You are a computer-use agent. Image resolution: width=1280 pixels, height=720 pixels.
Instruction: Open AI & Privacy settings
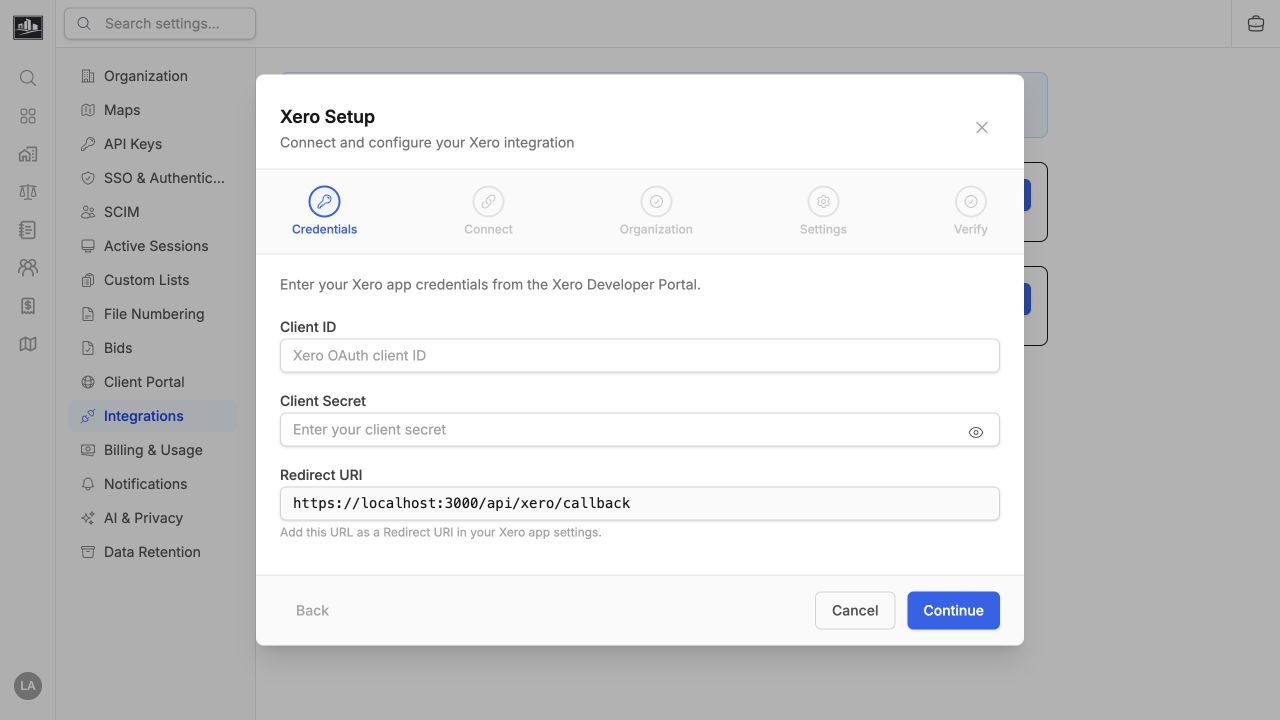(x=152, y=518)
